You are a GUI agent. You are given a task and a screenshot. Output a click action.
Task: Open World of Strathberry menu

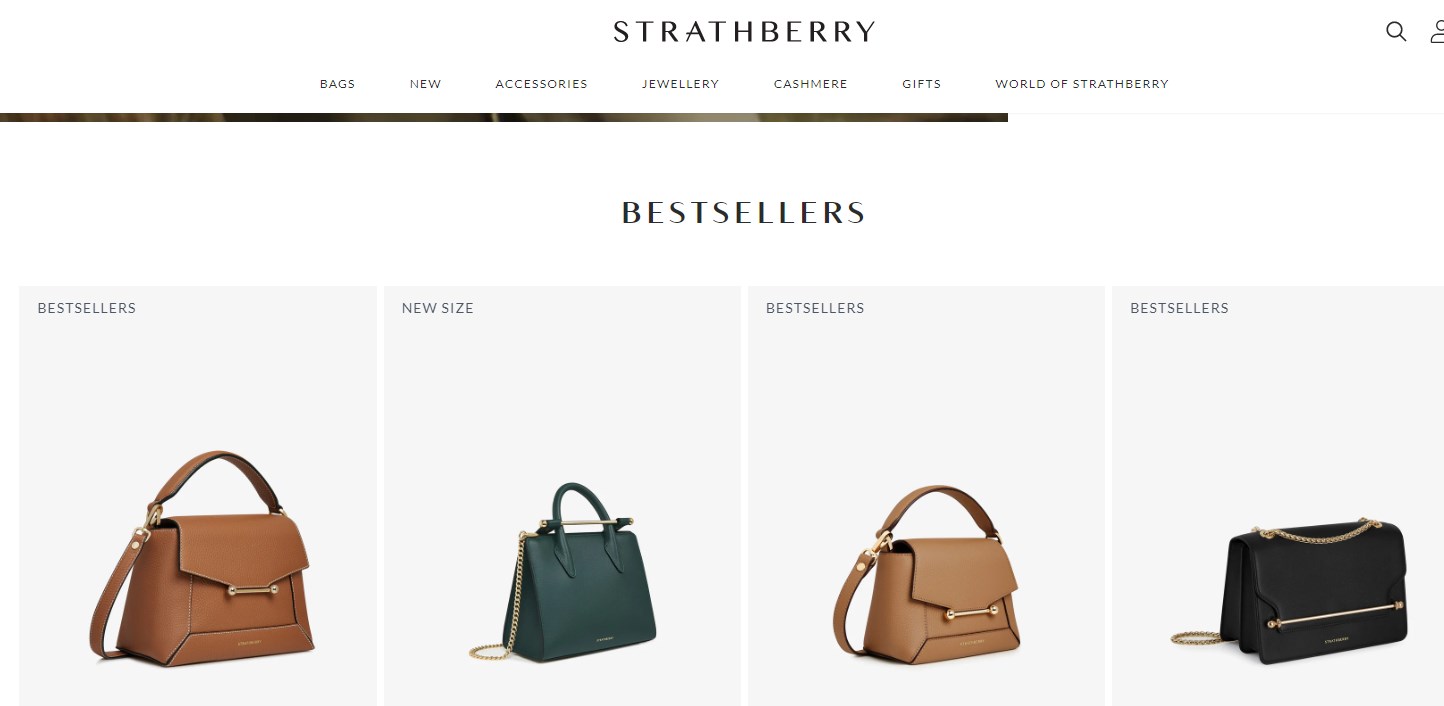click(1082, 84)
